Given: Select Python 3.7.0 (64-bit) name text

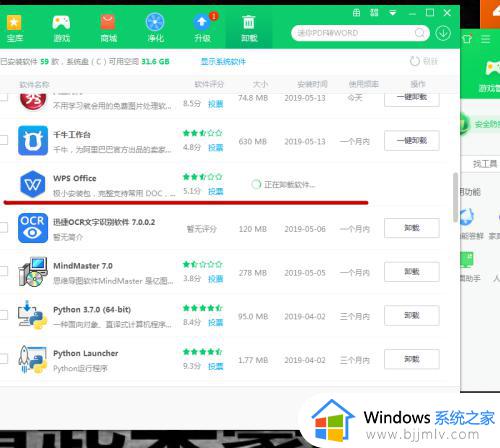Looking at the screenshot, I should coord(92,309).
